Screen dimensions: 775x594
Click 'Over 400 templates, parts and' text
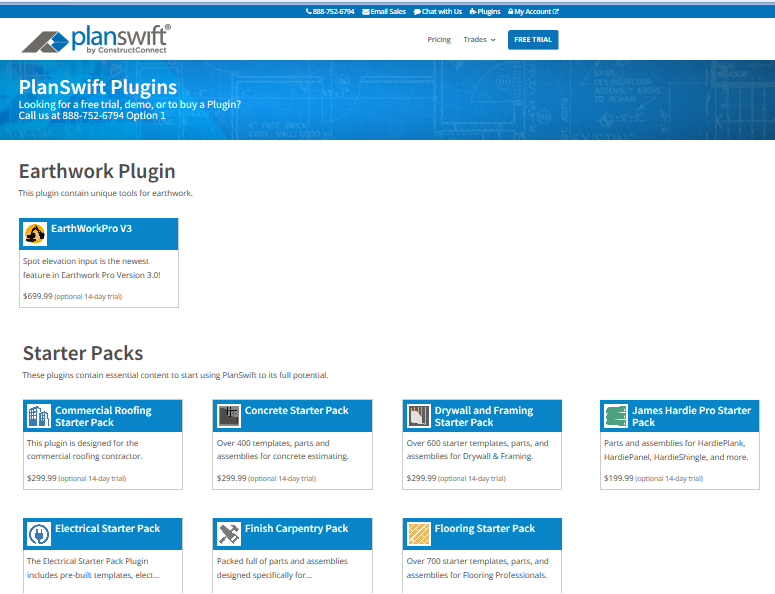click(x=273, y=443)
